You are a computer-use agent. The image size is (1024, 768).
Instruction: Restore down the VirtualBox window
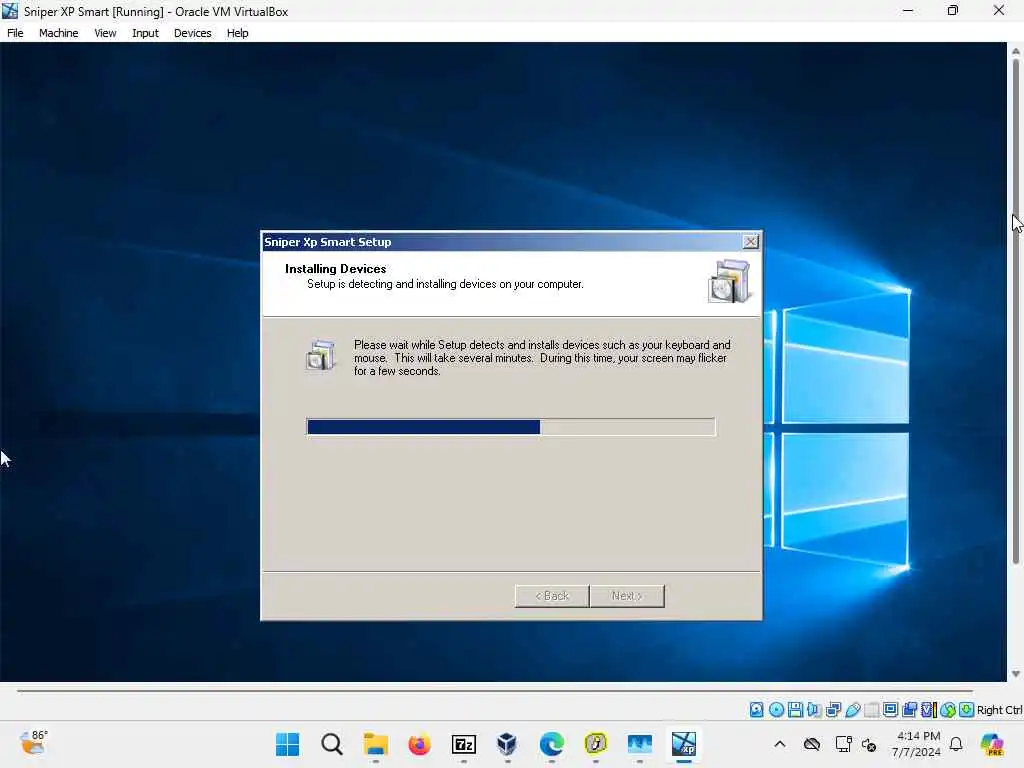953,11
